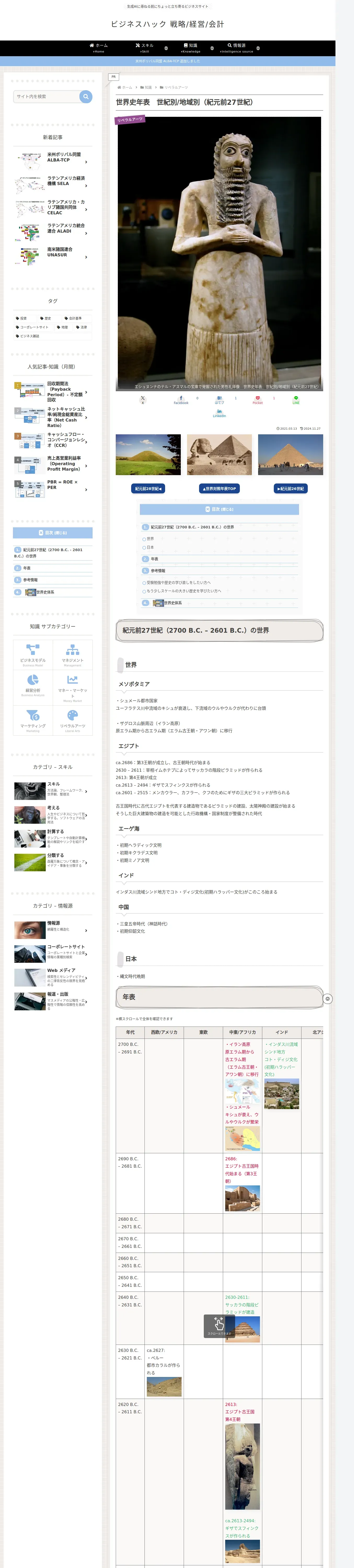Open the Sphinx and pyramid thumbnail
The image size is (354, 1568).
coord(219,455)
